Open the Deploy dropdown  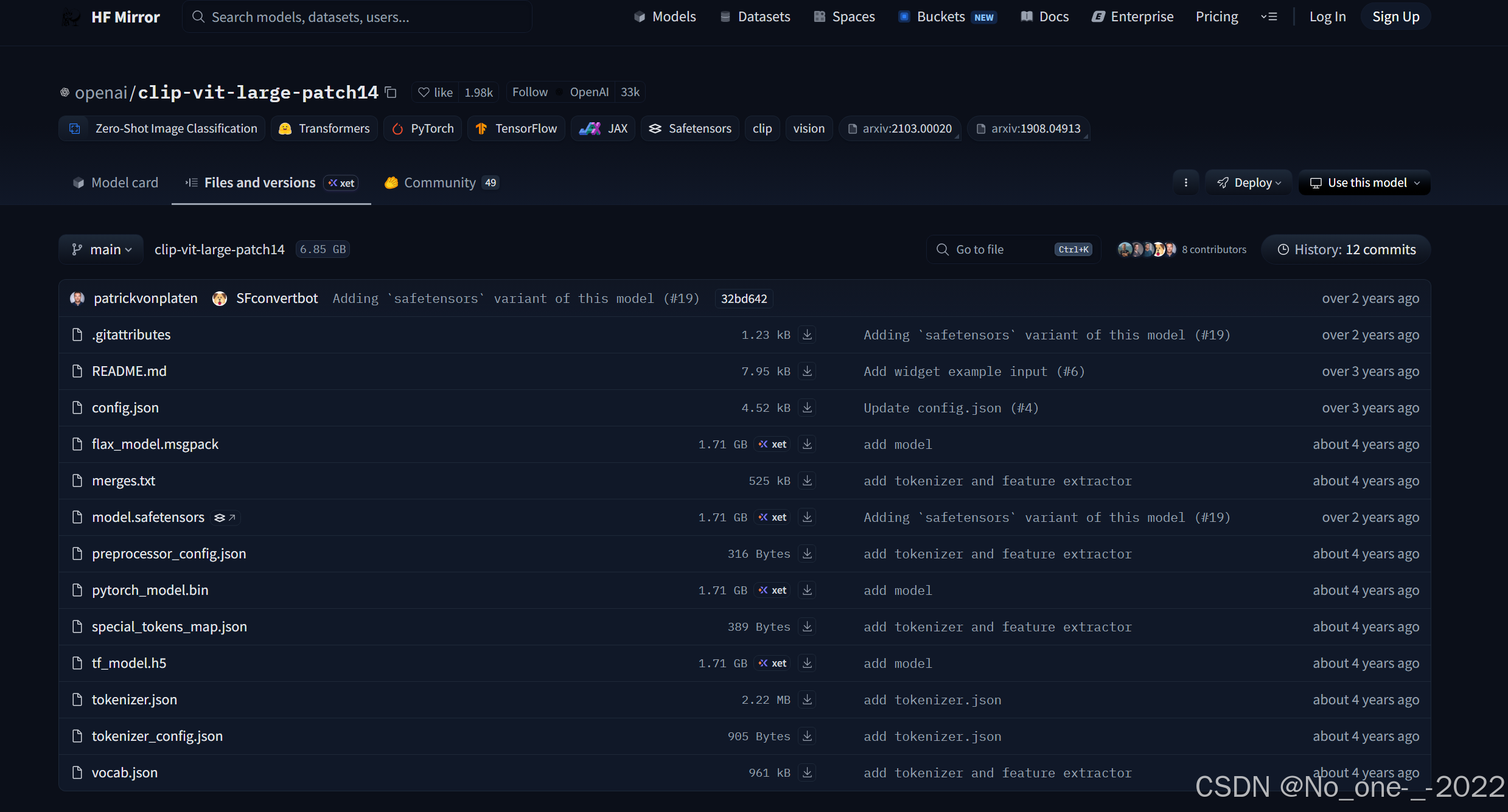[1248, 182]
